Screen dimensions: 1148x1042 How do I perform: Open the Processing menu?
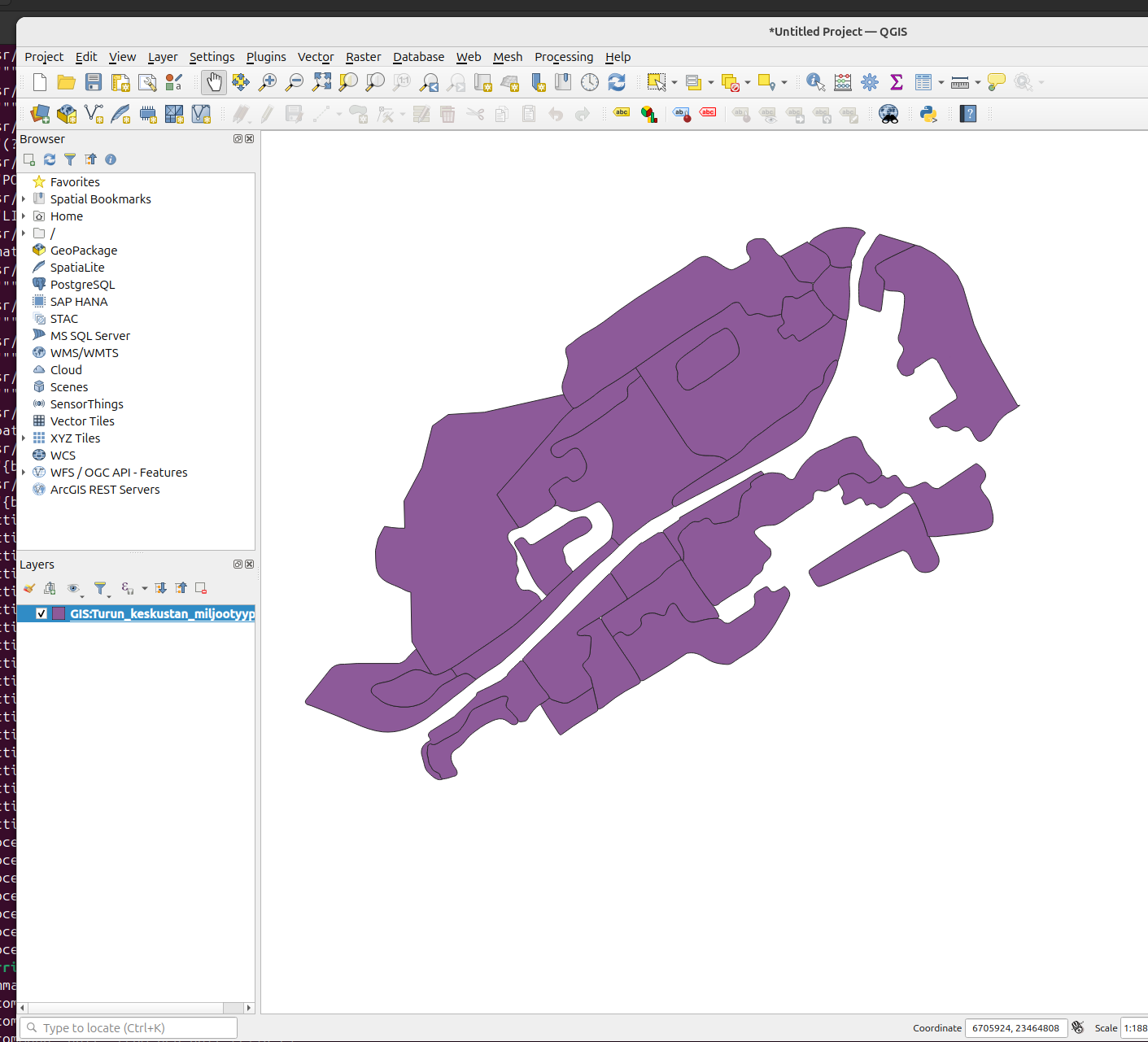coord(563,57)
